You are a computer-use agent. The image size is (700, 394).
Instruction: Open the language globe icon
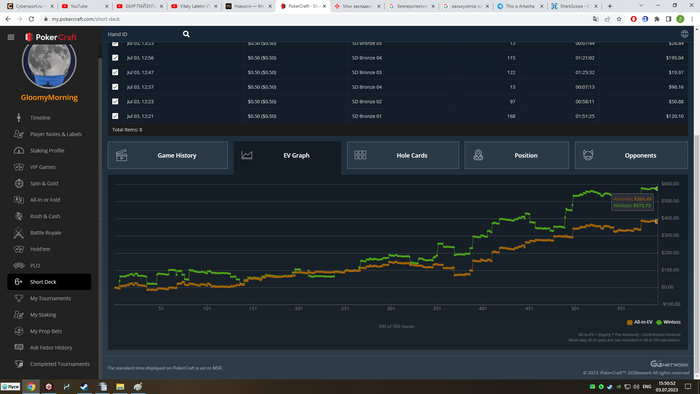pos(684,34)
